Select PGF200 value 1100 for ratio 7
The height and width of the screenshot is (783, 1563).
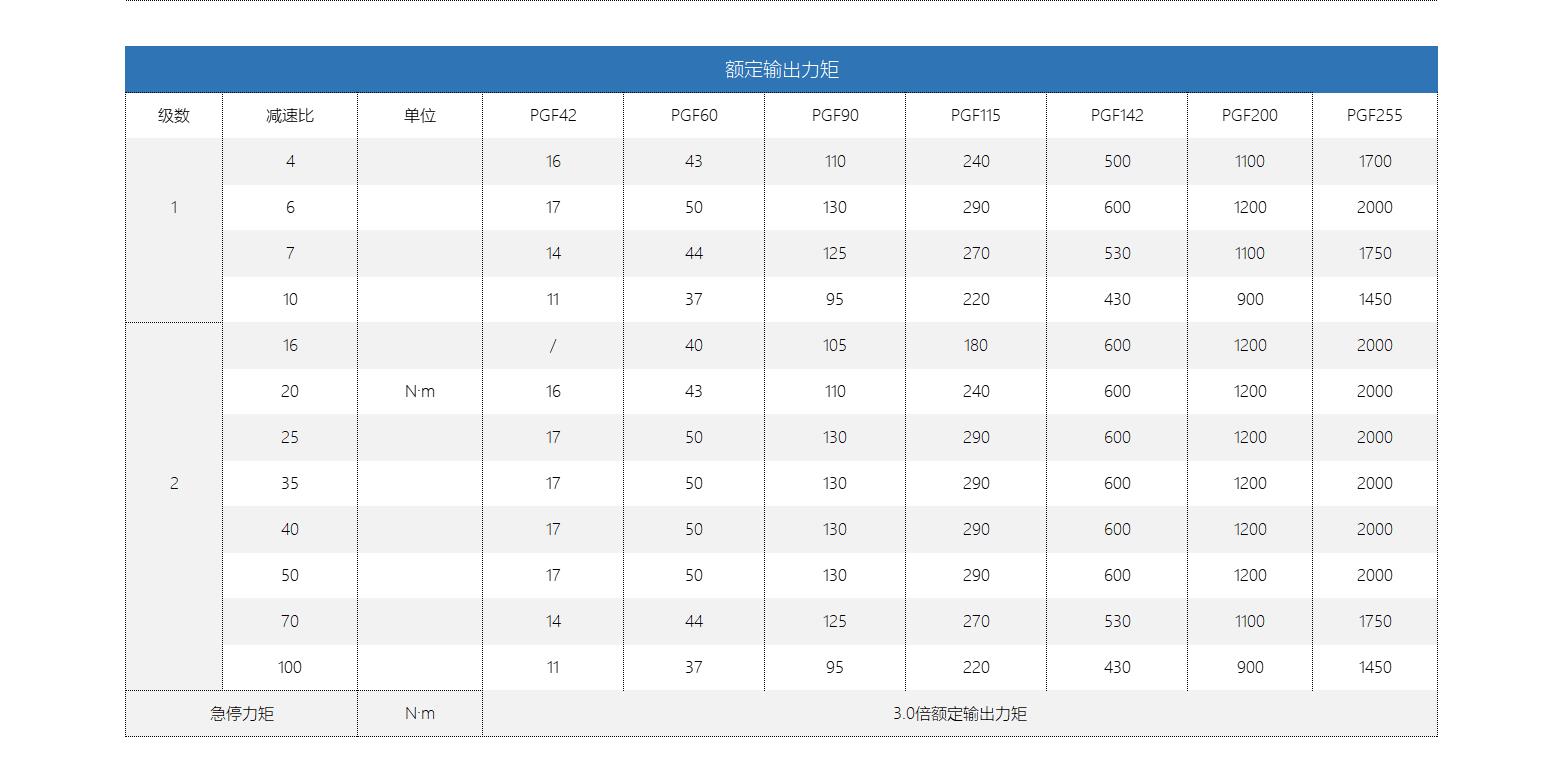[x=1250, y=253]
